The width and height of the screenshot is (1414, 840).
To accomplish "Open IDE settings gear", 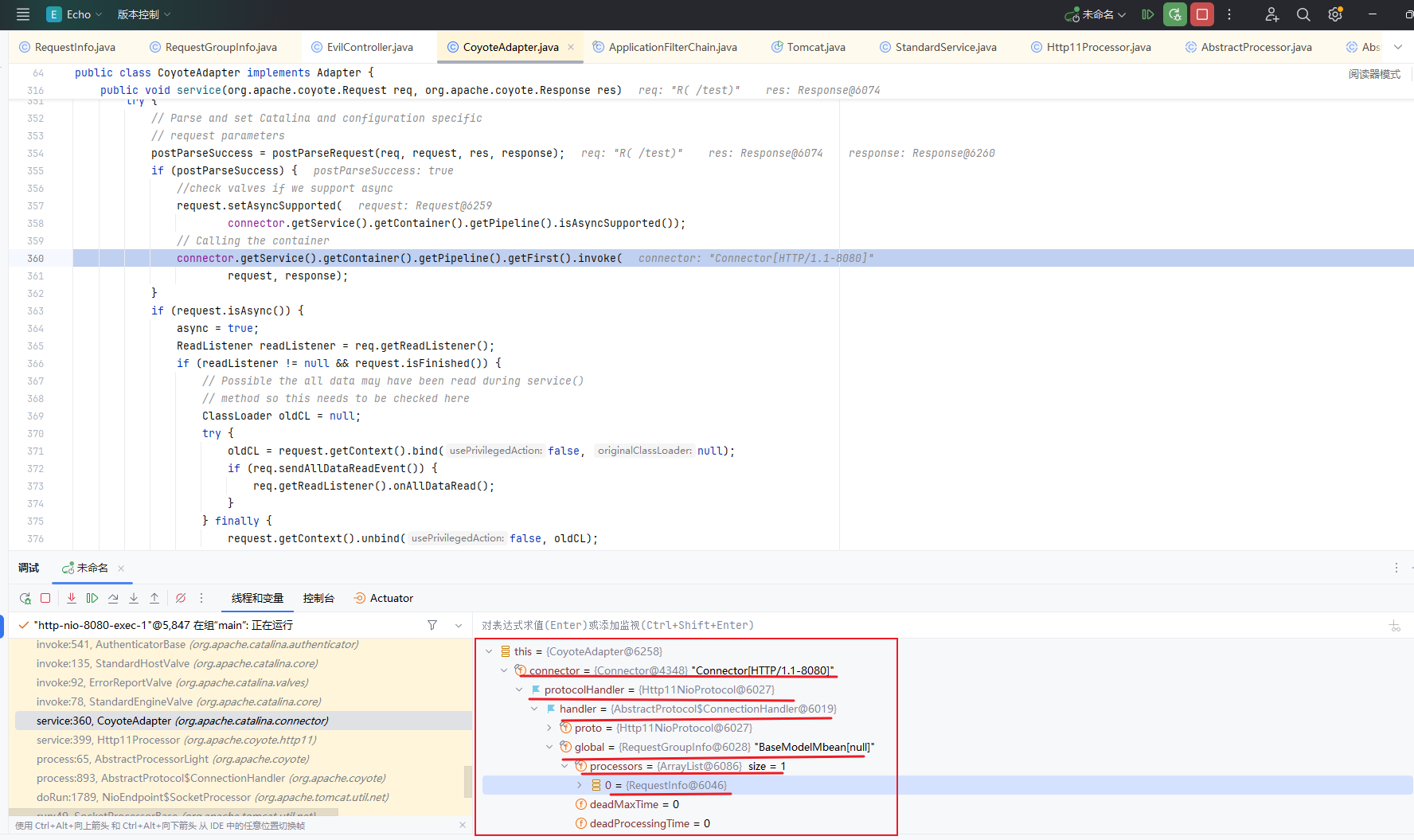I will 1335,14.
